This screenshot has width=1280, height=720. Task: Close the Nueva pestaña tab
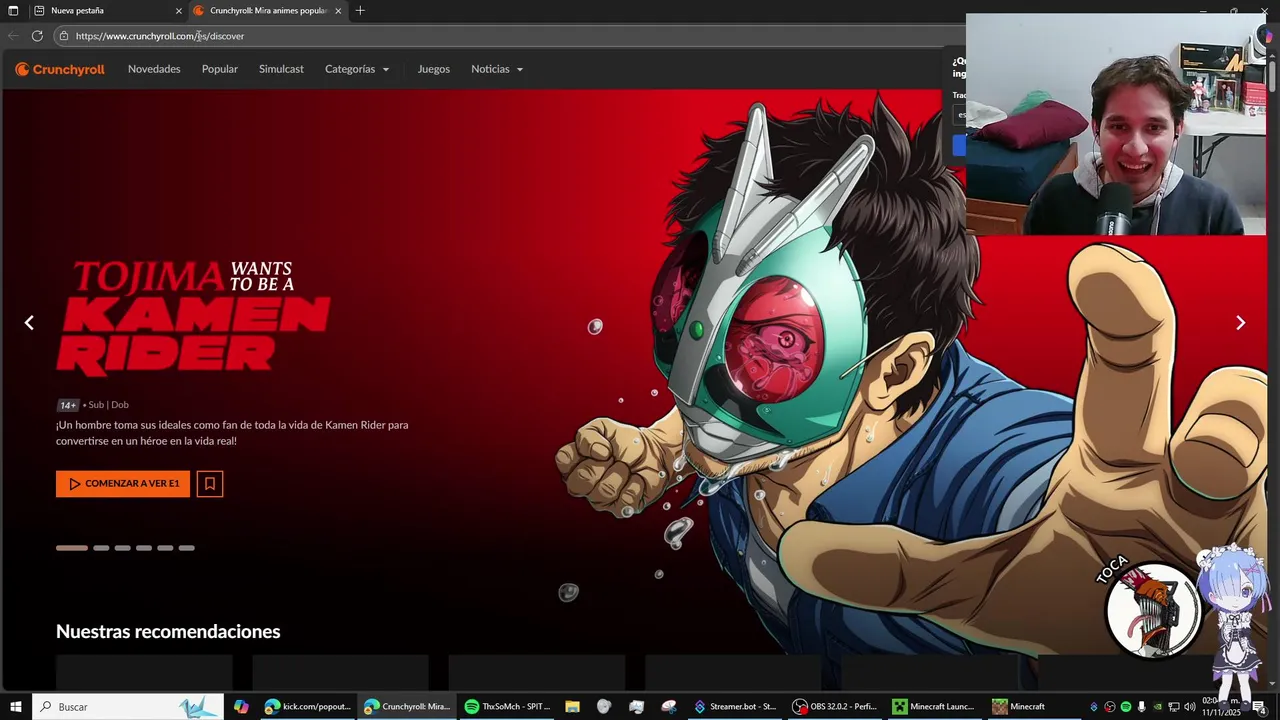(179, 11)
